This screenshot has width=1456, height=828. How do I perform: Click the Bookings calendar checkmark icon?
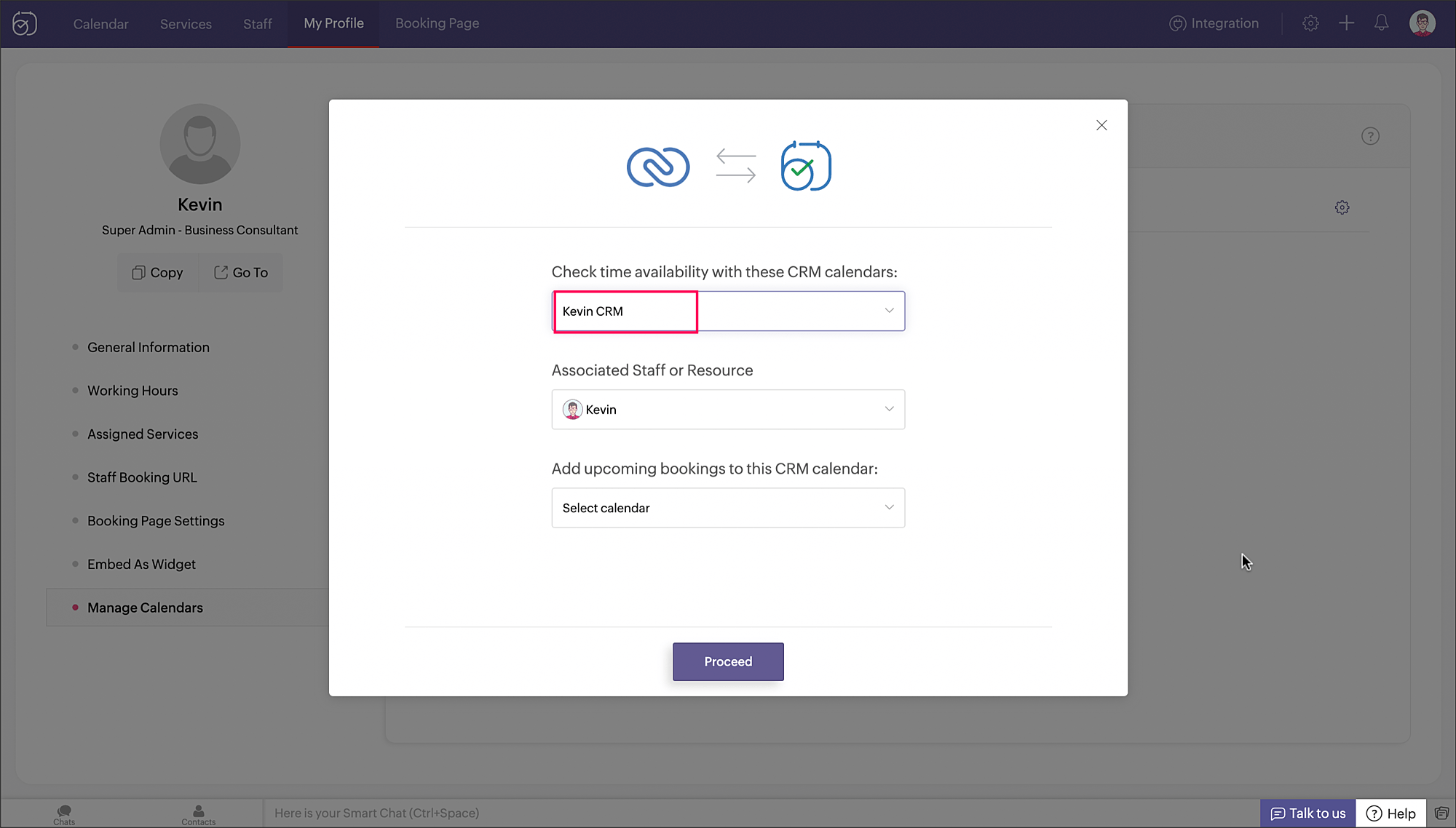tap(806, 166)
